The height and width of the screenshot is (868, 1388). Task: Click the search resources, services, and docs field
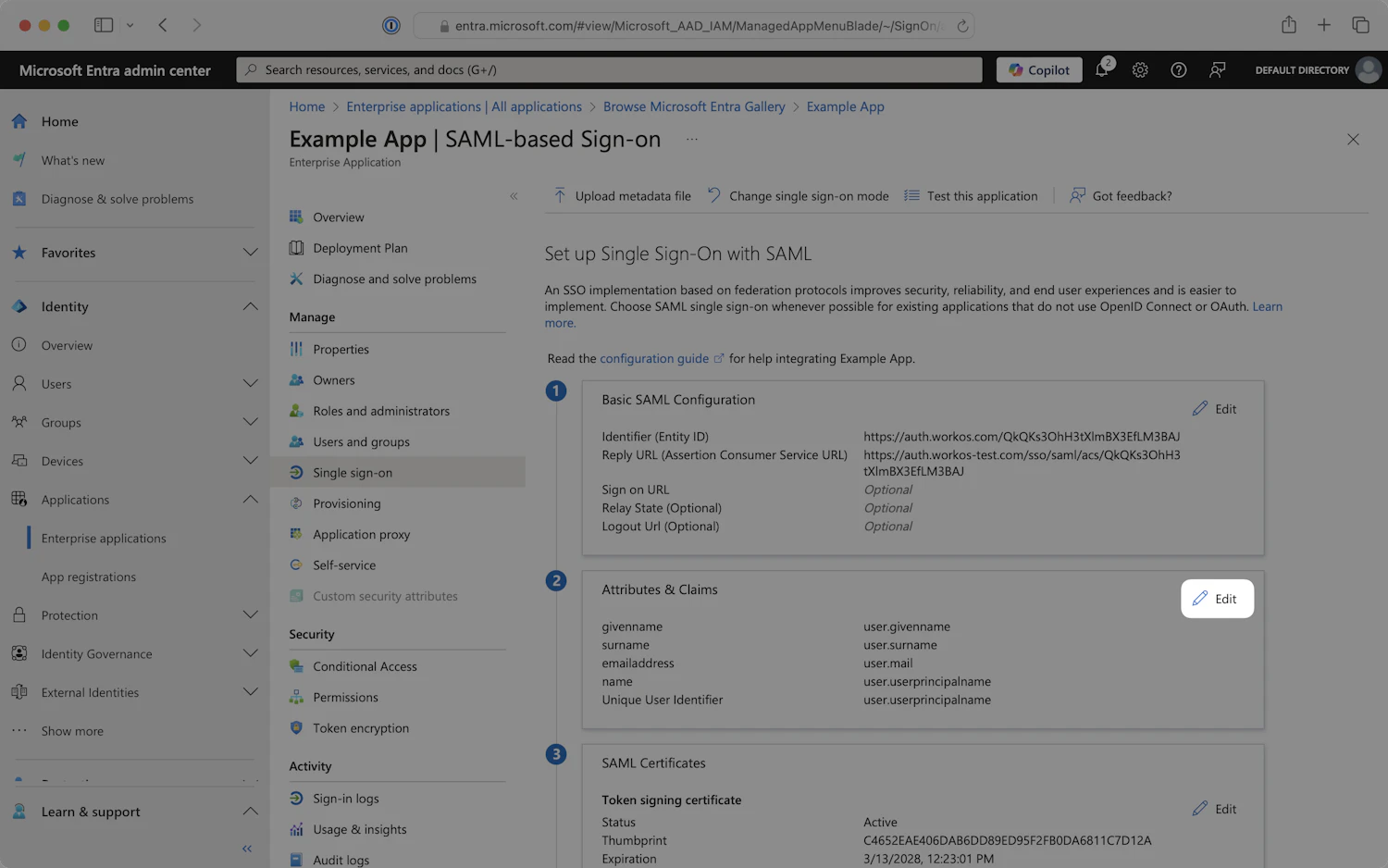[609, 70]
